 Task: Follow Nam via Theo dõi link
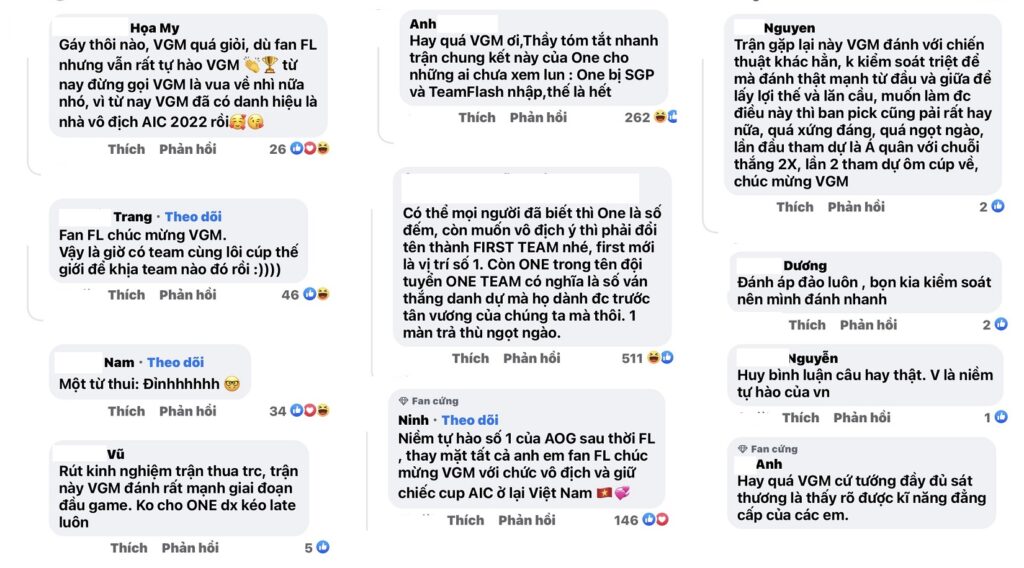(x=175, y=362)
